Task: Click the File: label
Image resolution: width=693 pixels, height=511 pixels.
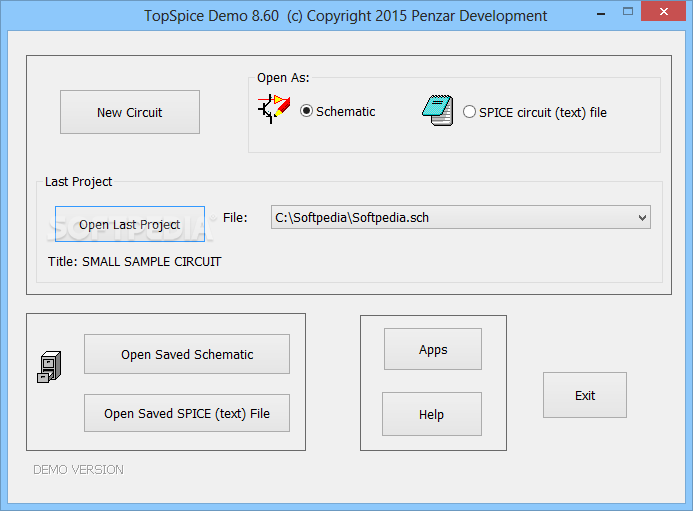Action: tap(235, 217)
